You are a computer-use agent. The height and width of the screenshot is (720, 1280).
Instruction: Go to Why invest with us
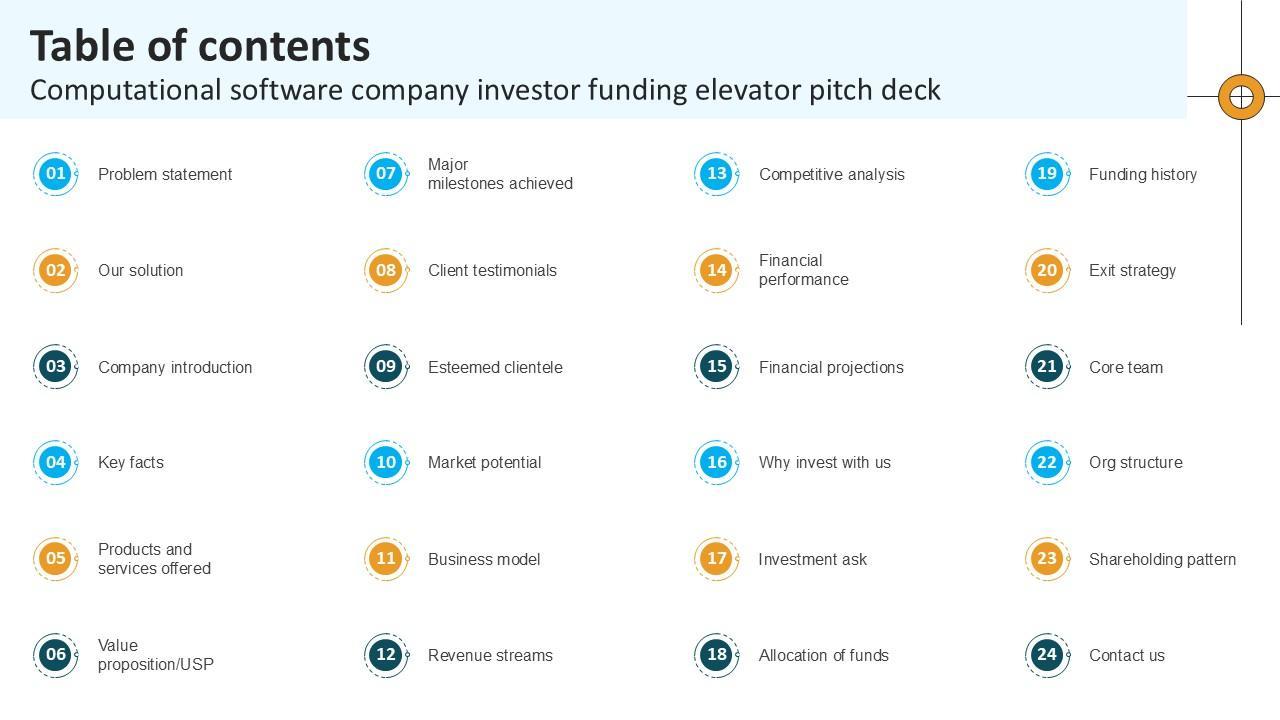824,462
